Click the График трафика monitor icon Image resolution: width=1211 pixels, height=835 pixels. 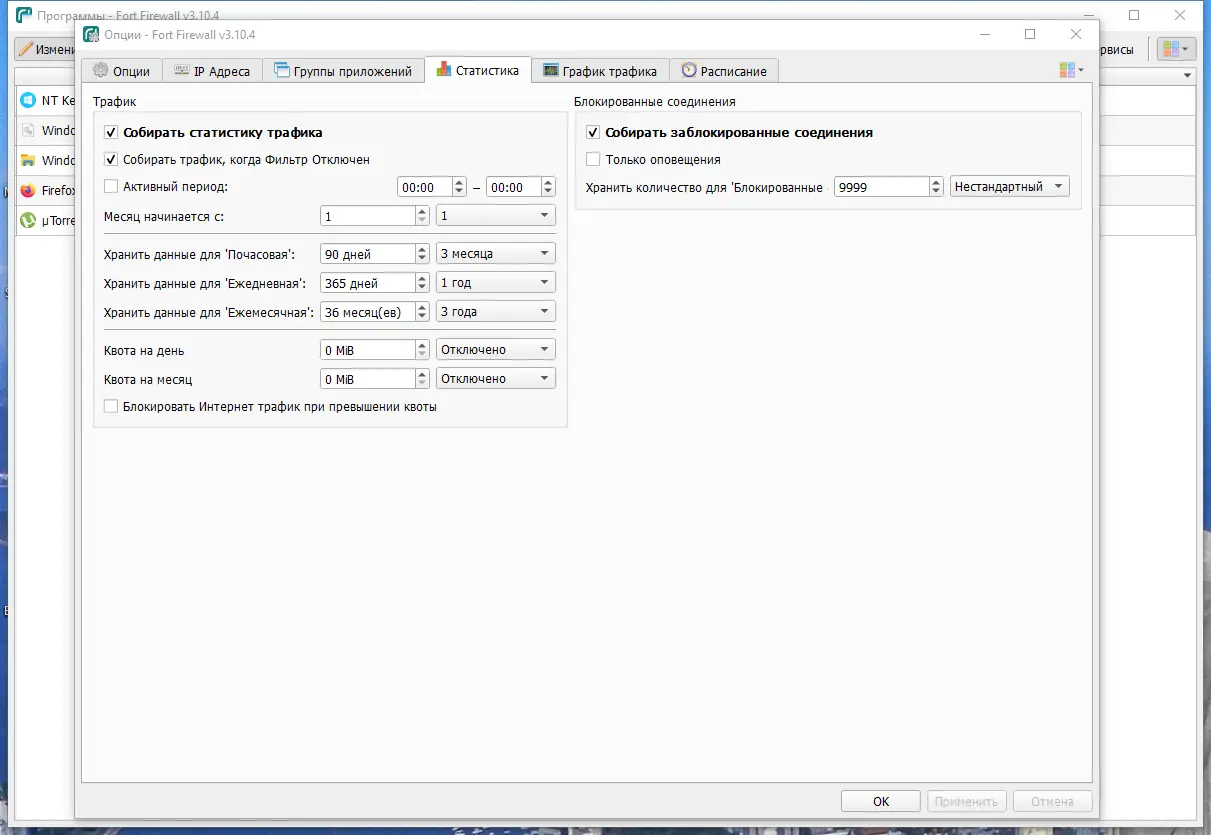point(550,71)
